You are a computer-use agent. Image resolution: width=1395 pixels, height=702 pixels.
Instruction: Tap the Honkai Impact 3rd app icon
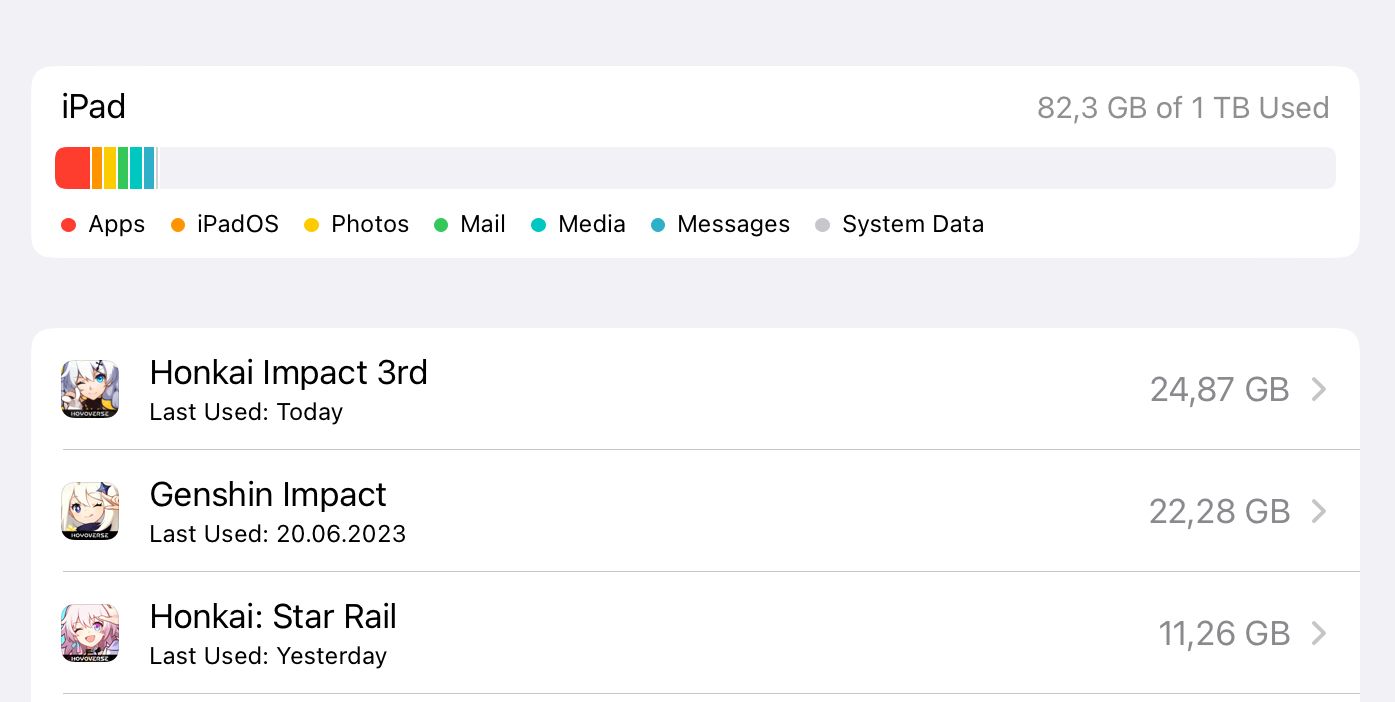coord(90,389)
